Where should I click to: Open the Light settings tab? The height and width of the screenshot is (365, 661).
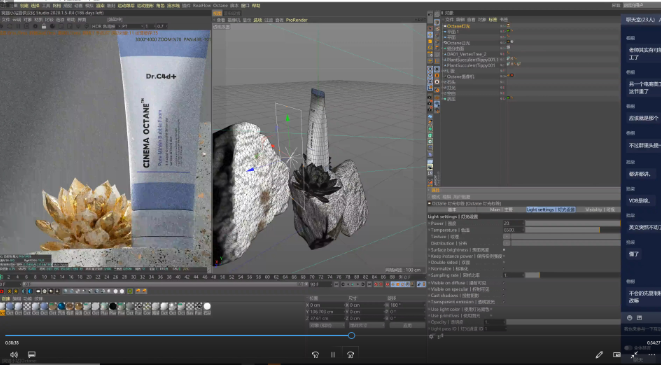coord(551,209)
